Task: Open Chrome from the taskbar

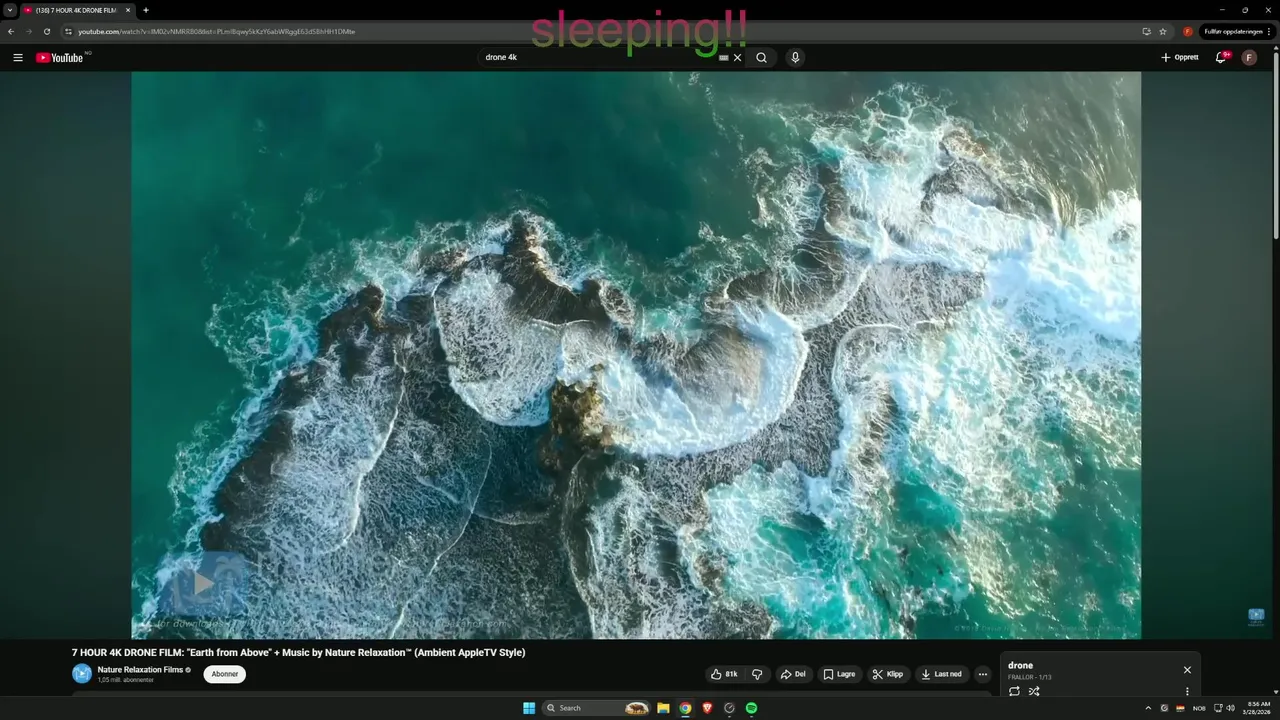Action: [685, 708]
